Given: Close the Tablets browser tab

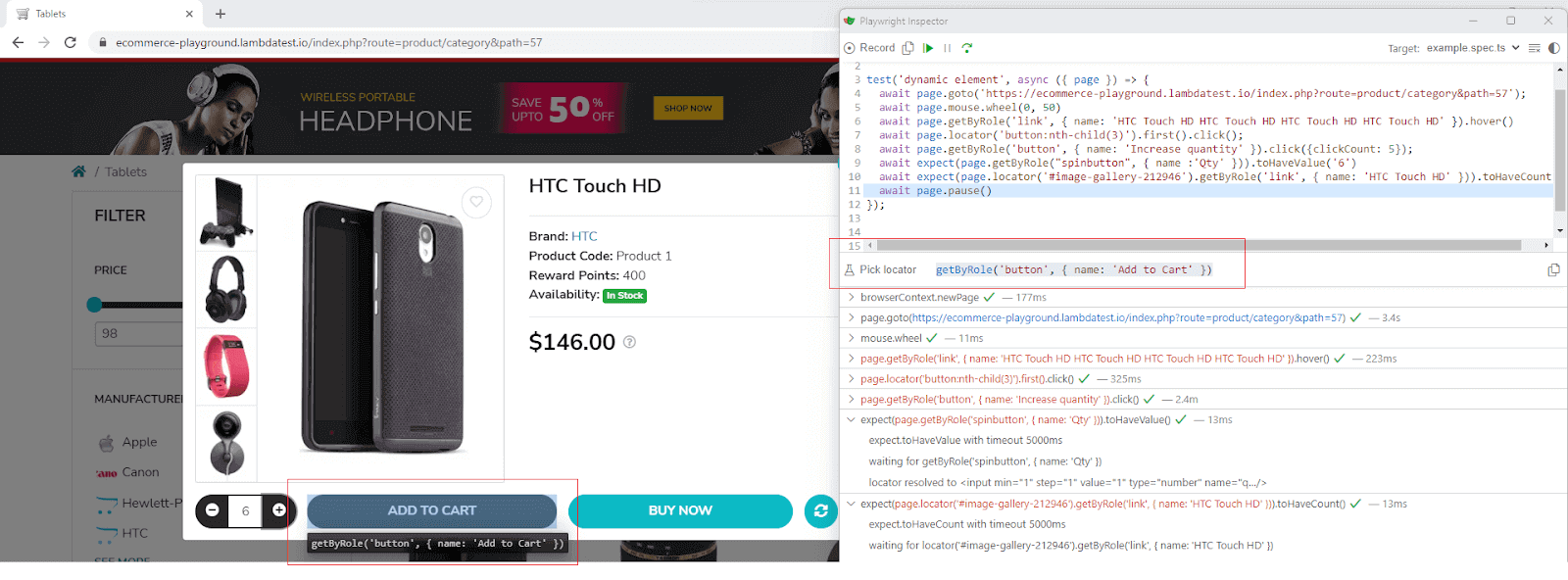Looking at the screenshot, I should tap(189, 14).
